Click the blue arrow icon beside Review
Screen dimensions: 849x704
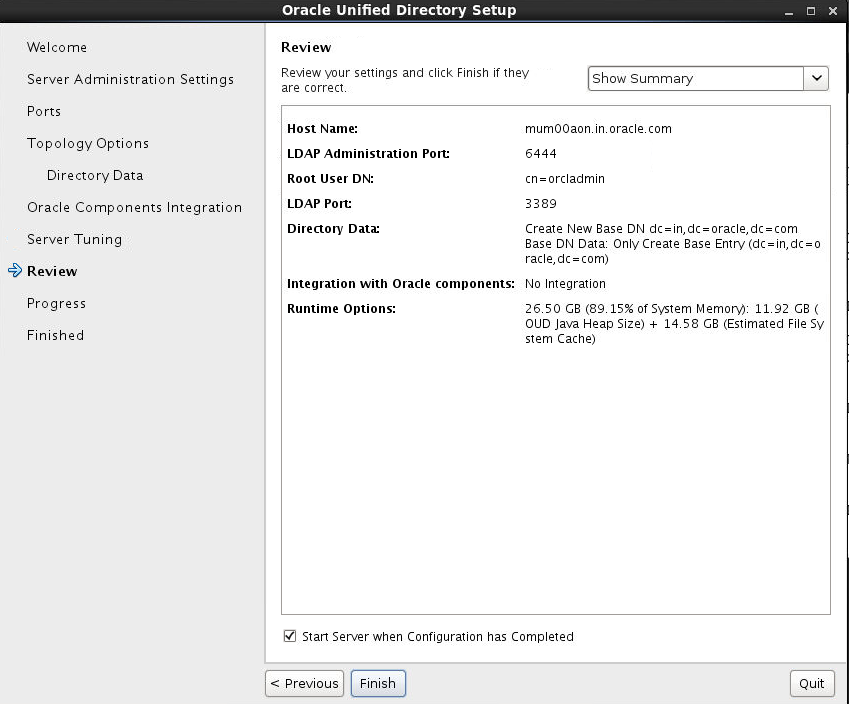pos(15,270)
